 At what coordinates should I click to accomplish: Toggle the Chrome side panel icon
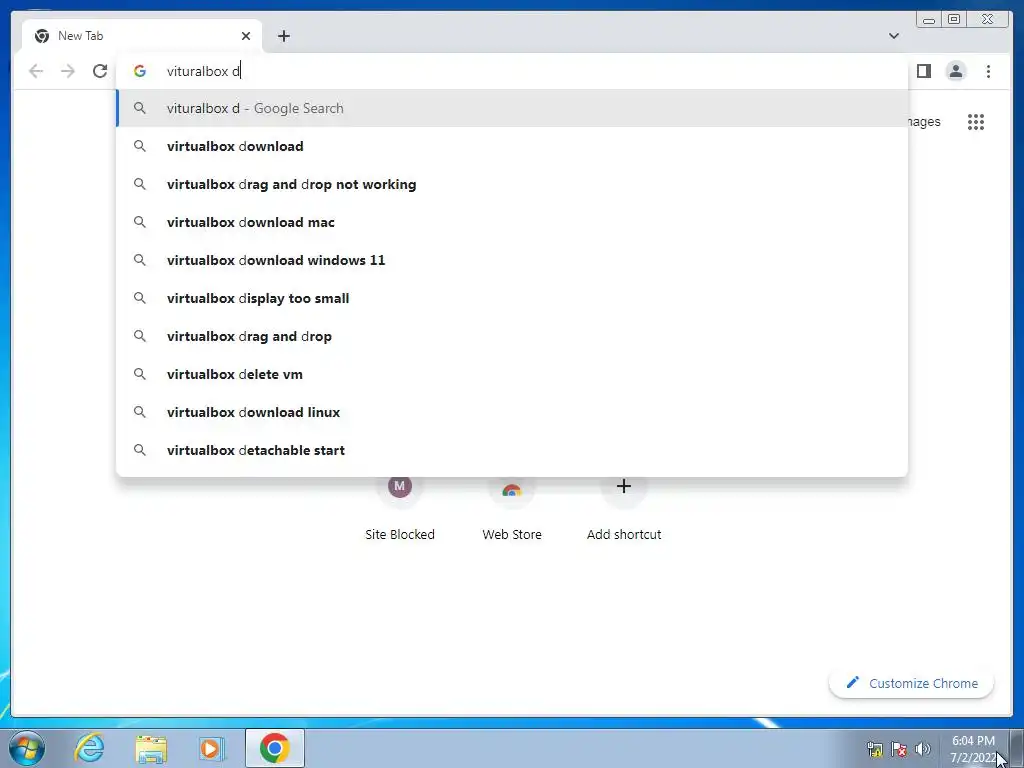tap(923, 71)
